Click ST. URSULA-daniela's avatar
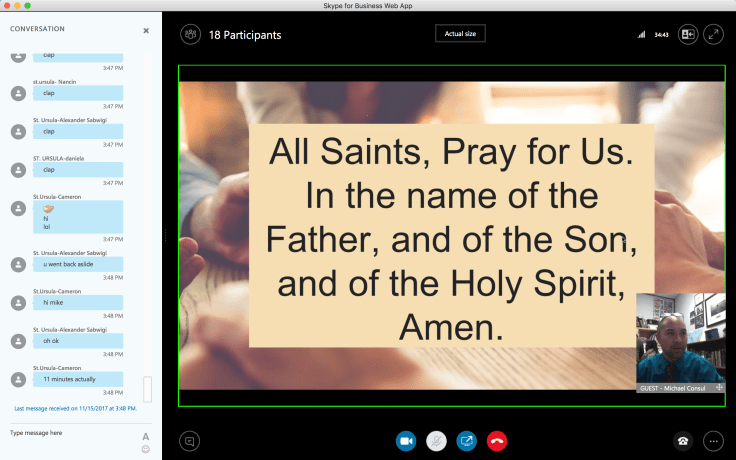 (18, 170)
